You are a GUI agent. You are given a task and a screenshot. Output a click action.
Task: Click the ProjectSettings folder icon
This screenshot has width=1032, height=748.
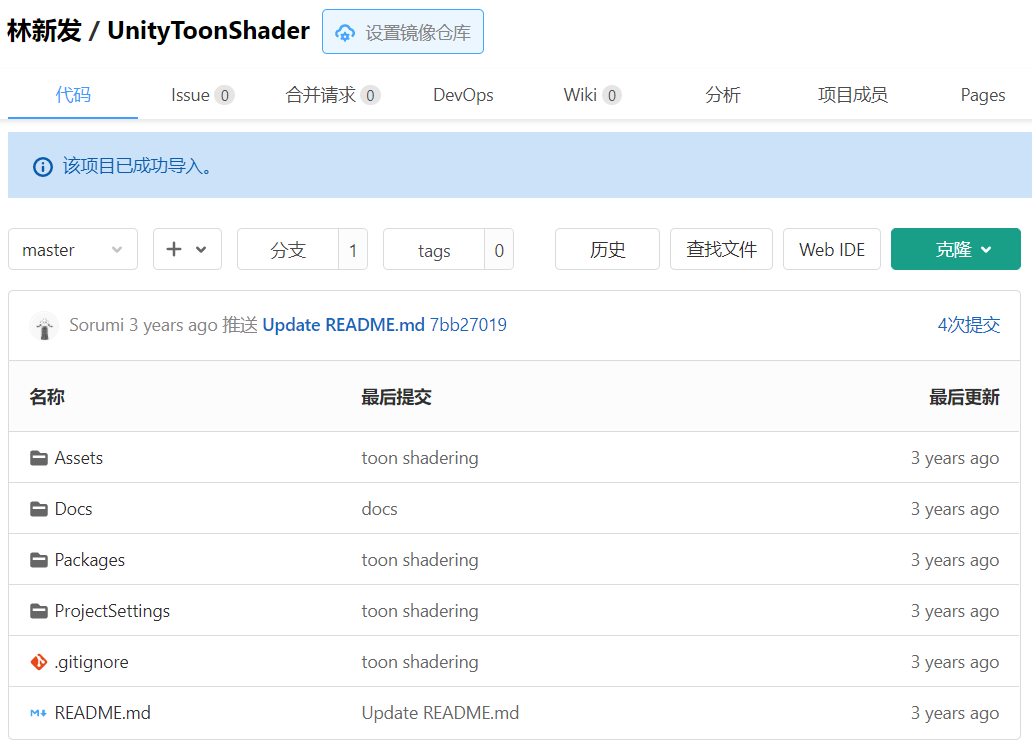click(x=39, y=611)
